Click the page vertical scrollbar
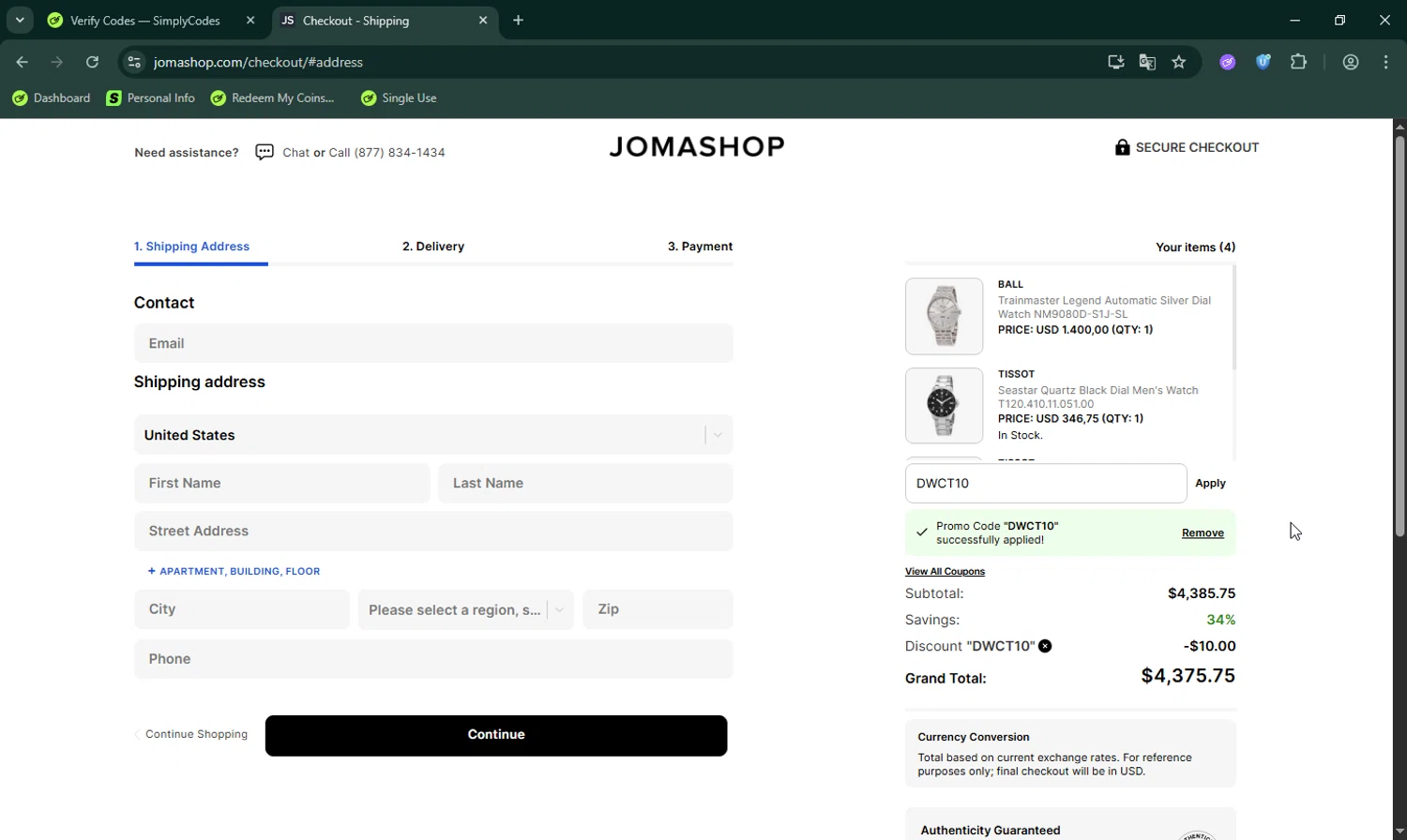1407x840 pixels. pyautogui.click(x=1399, y=337)
